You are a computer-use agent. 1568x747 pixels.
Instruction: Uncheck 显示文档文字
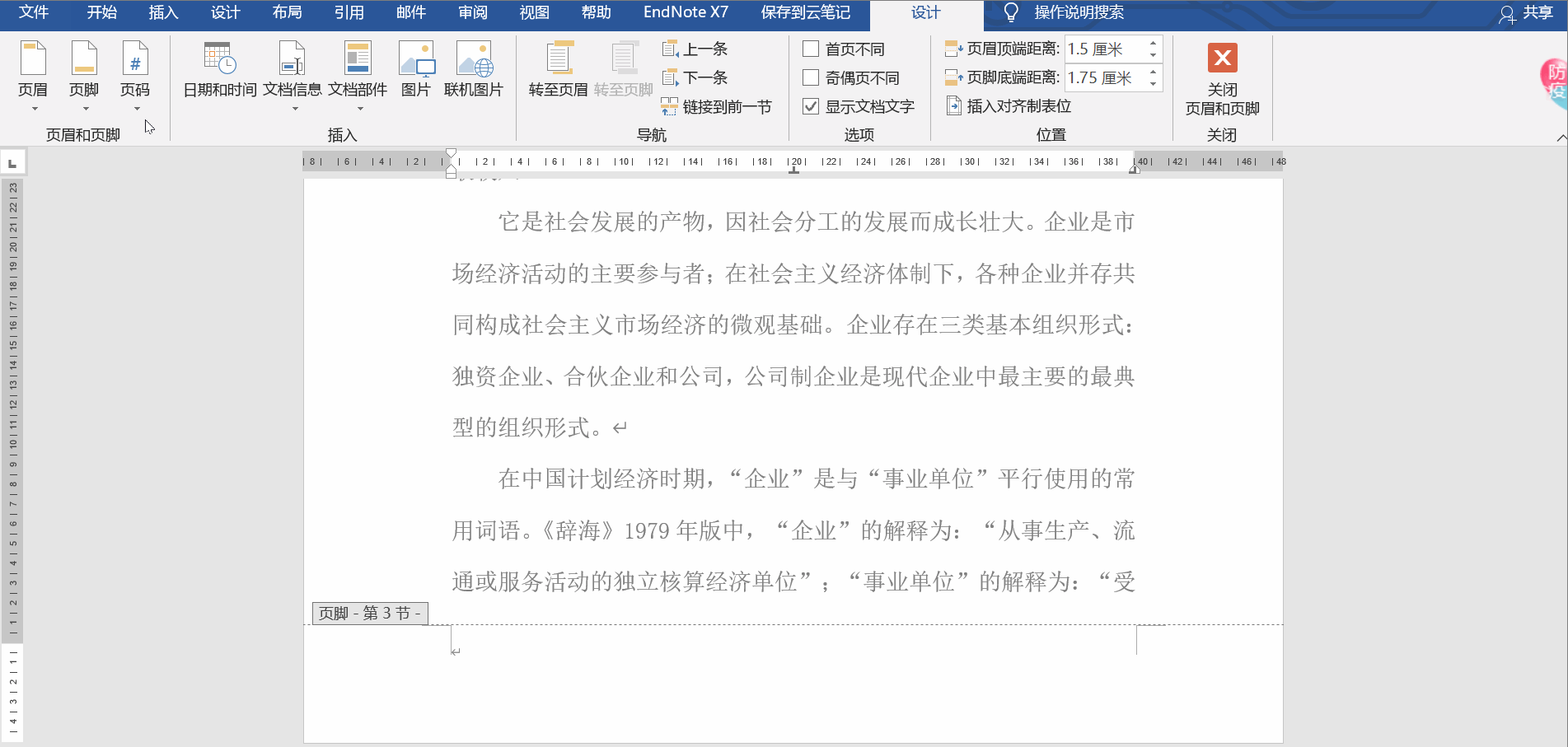[x=809, y=106]
